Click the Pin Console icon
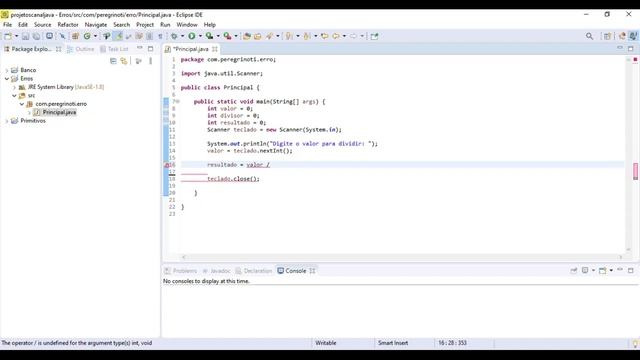Image resolution: width=640 pixels, height=360 pixels. click(x=573, y=271)
